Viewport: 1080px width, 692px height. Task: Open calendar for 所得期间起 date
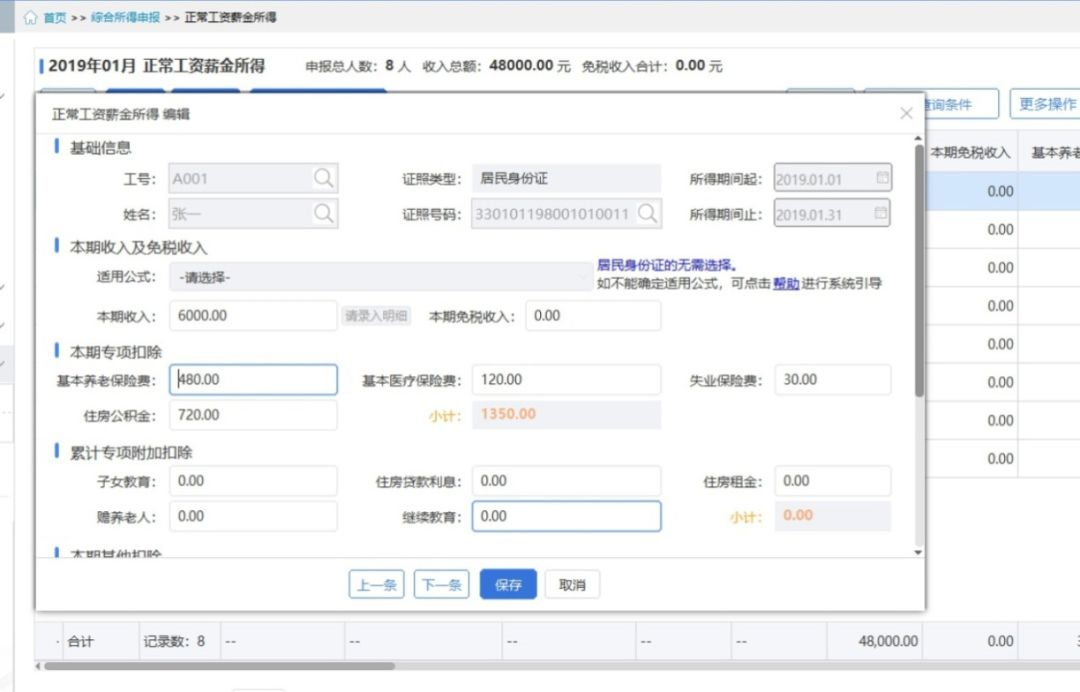click(882, 179)
